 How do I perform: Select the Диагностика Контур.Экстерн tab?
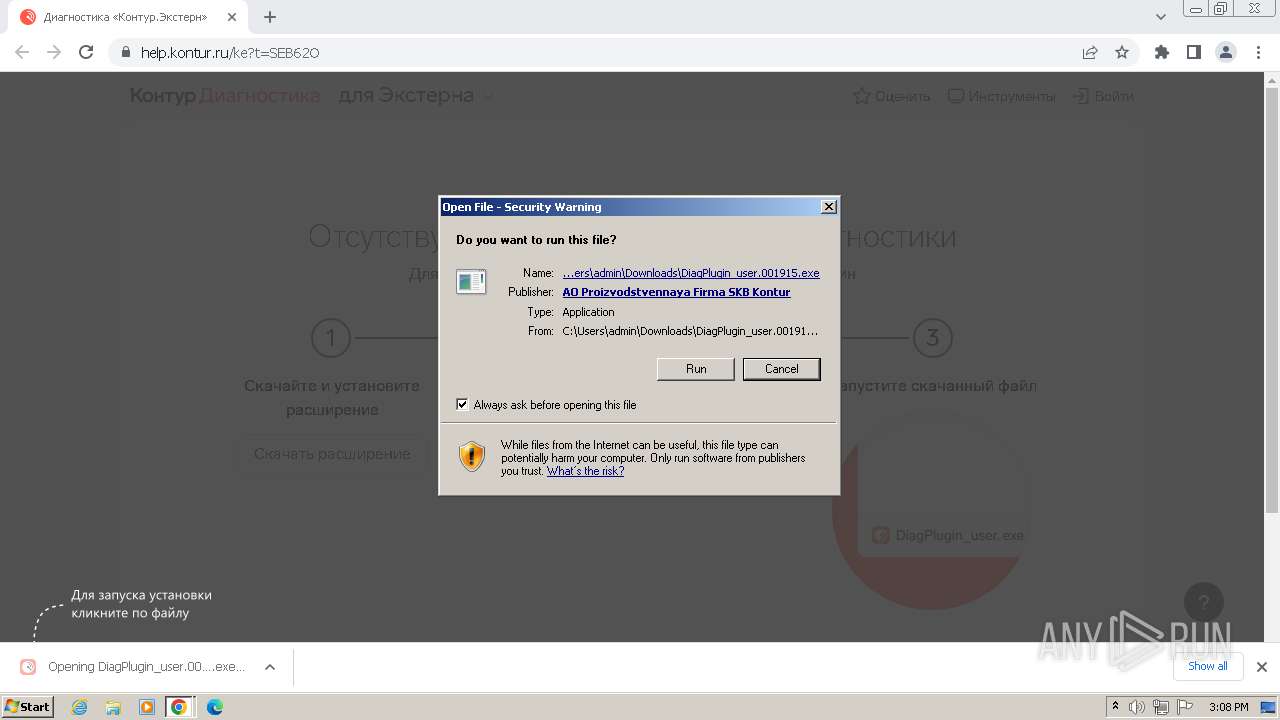(125, 17)
